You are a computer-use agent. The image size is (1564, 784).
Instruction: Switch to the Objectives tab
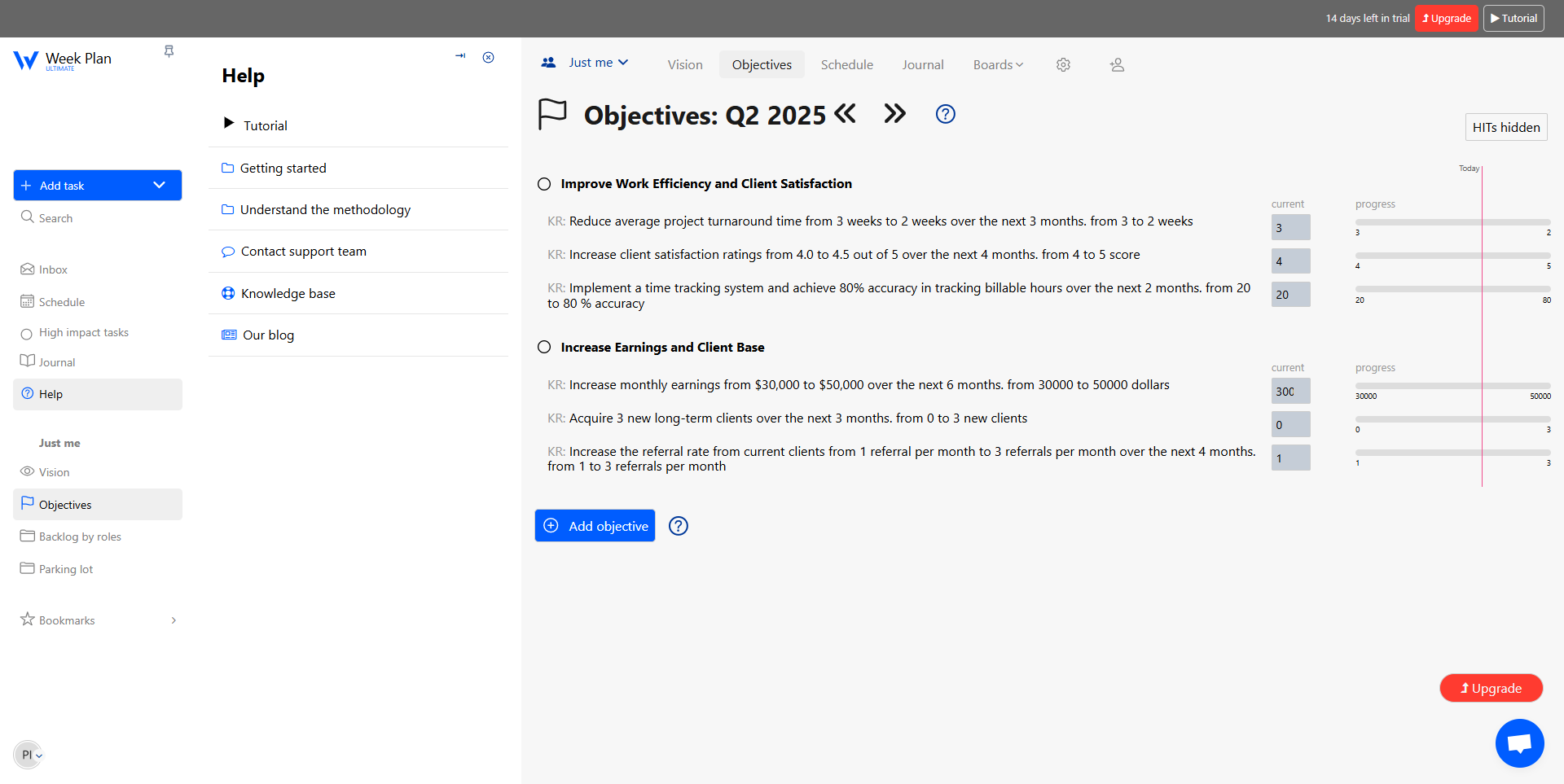click(x=762, y=64)
